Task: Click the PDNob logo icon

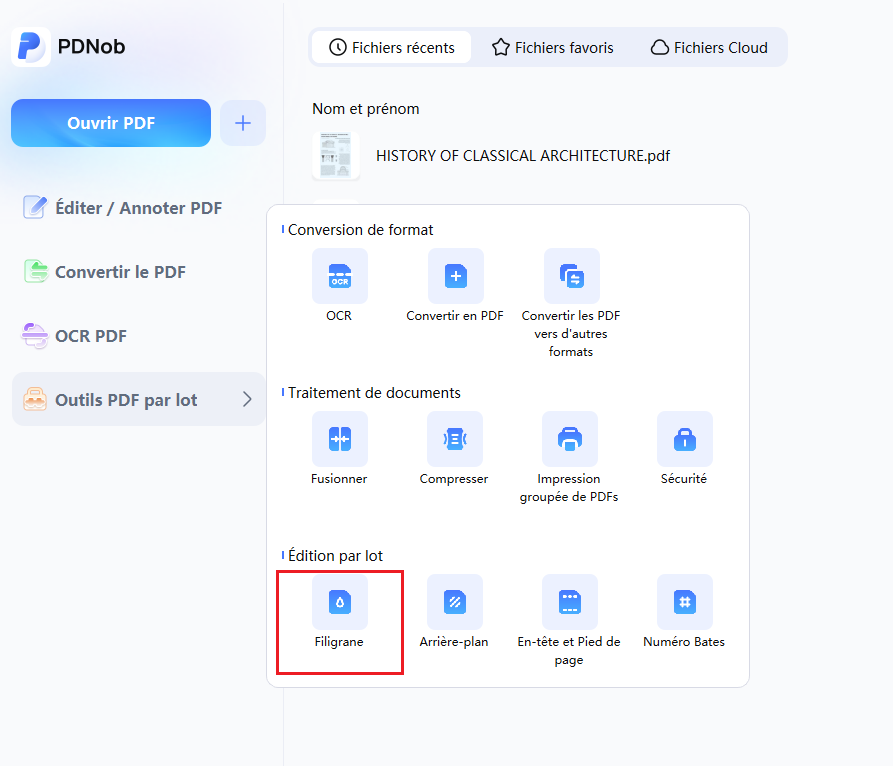Action: (31, 47)
